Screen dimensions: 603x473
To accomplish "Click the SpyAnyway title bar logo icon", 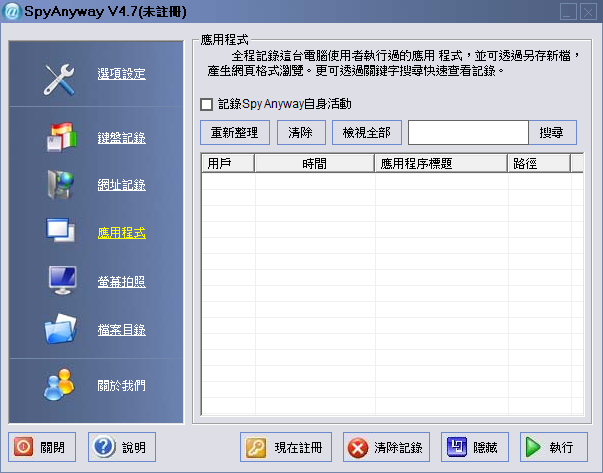I will point(12,11).
